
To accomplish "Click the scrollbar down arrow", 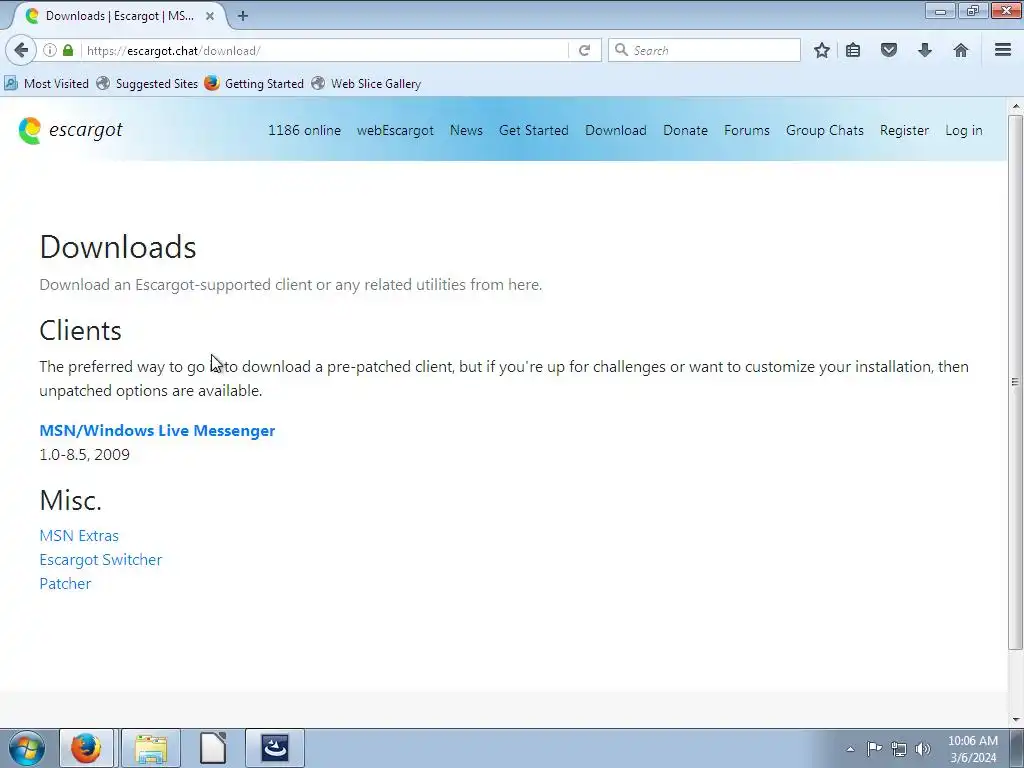I will [x=1016, y=720].
